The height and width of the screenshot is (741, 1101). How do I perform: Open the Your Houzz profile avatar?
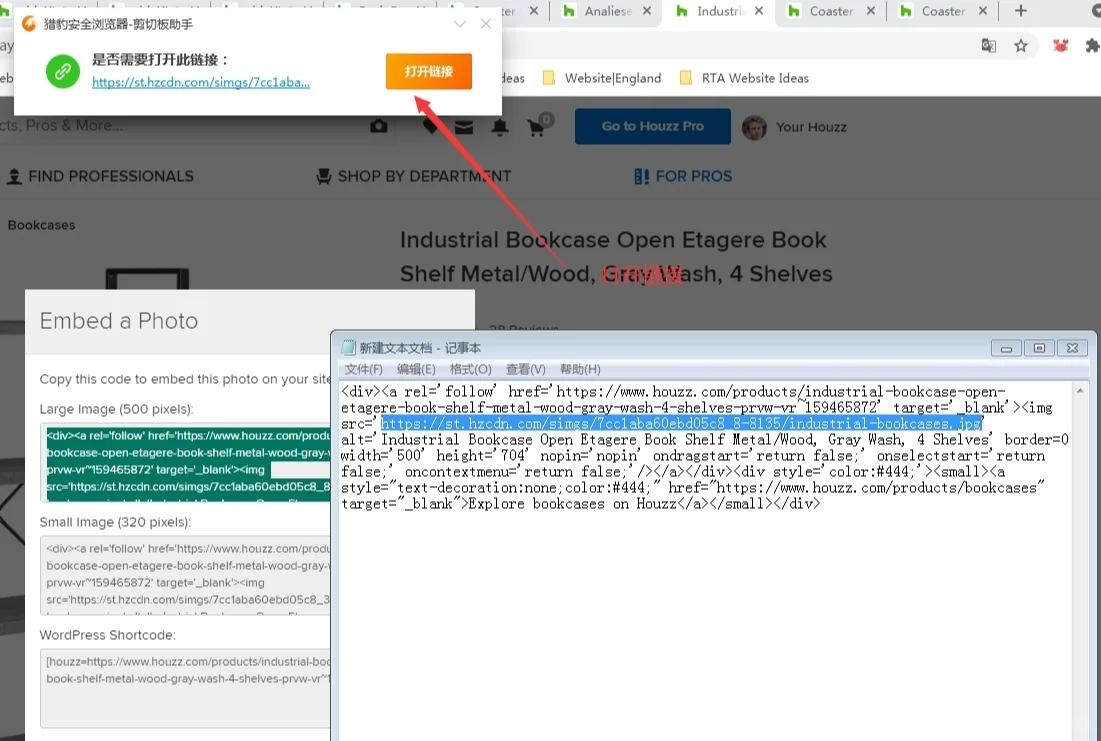click(754, 127)
